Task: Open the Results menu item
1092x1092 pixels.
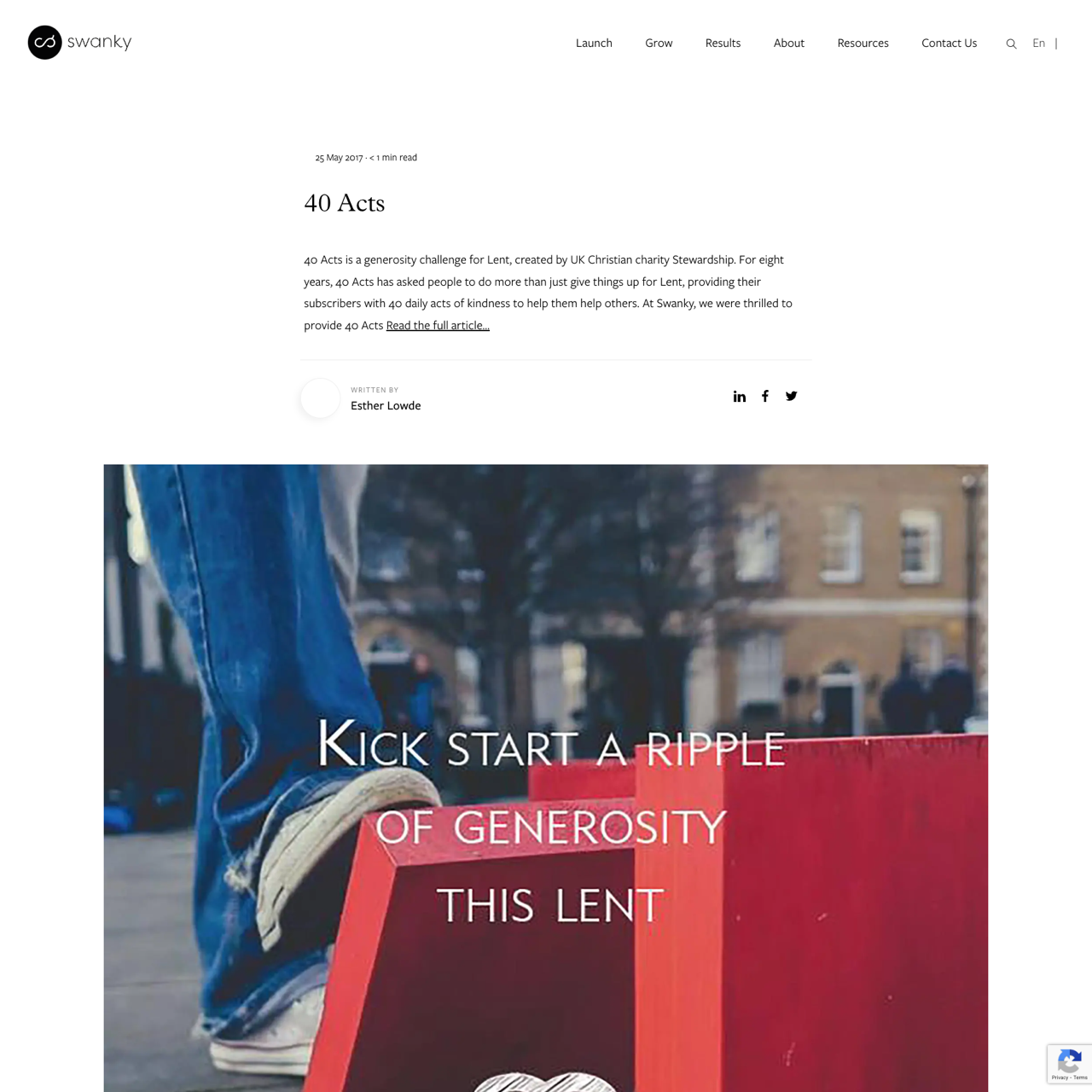Action: pyautogui.click(x=723, y=43)
